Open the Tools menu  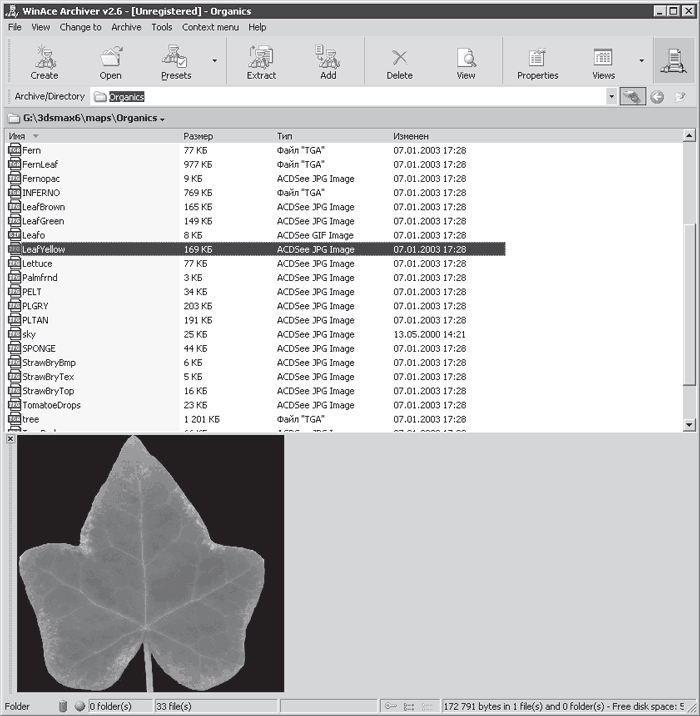[x=162, y=27]
